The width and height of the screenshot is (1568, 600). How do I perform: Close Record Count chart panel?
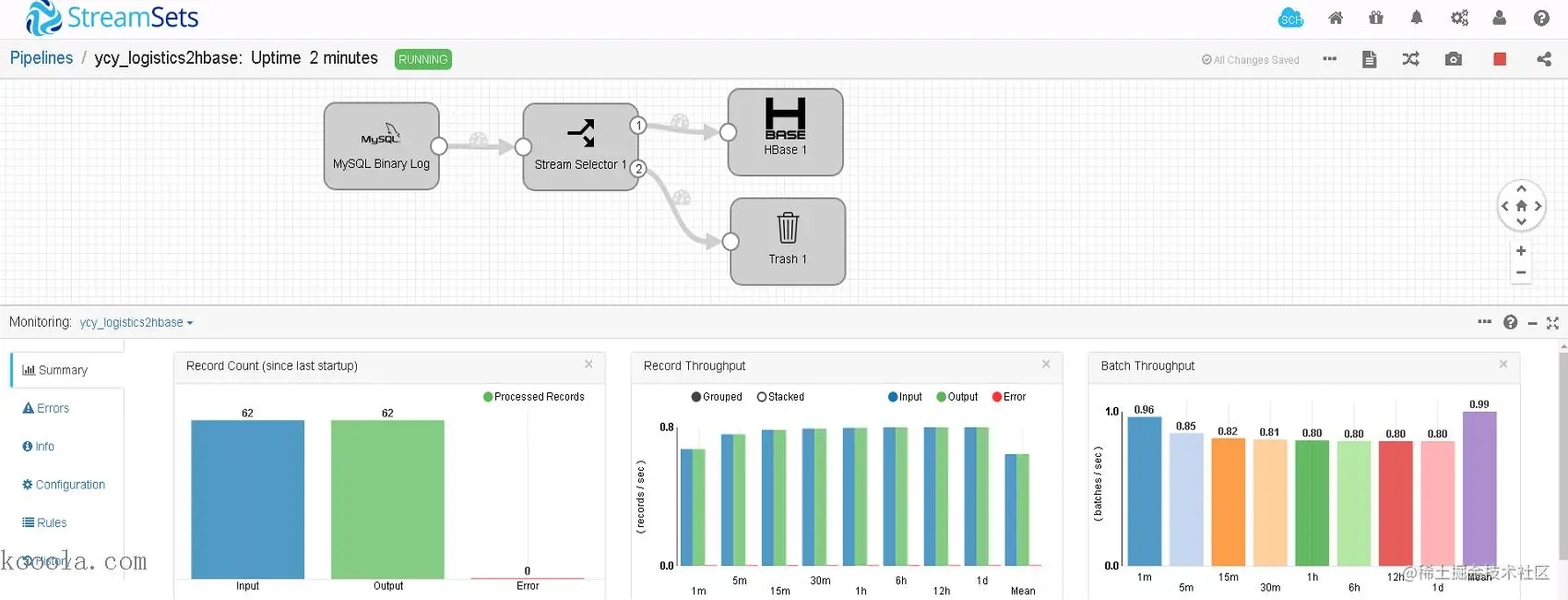(588, 365)
